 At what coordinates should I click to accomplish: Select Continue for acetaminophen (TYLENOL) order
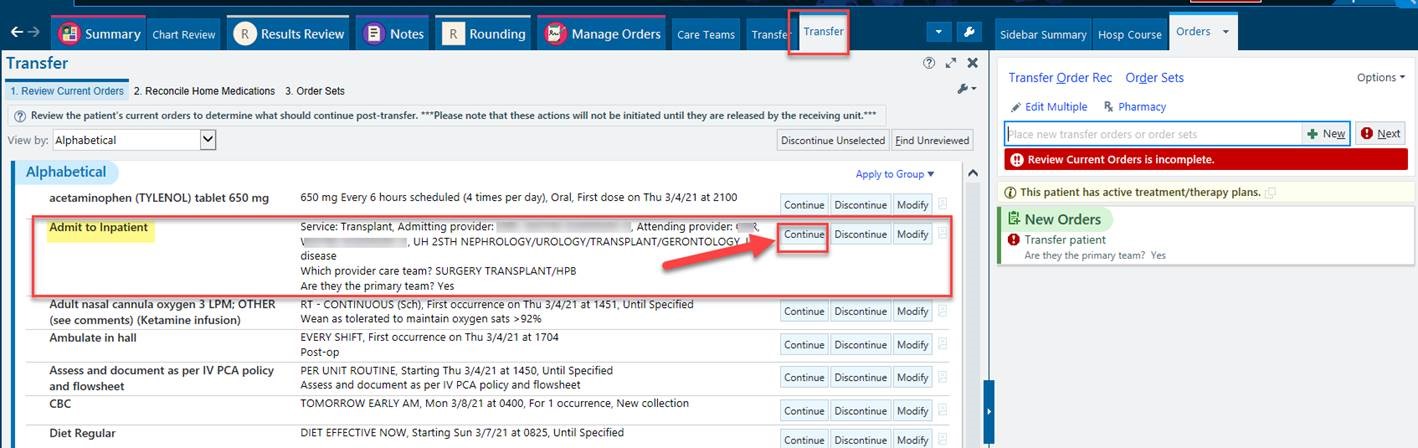click(804, 204)
